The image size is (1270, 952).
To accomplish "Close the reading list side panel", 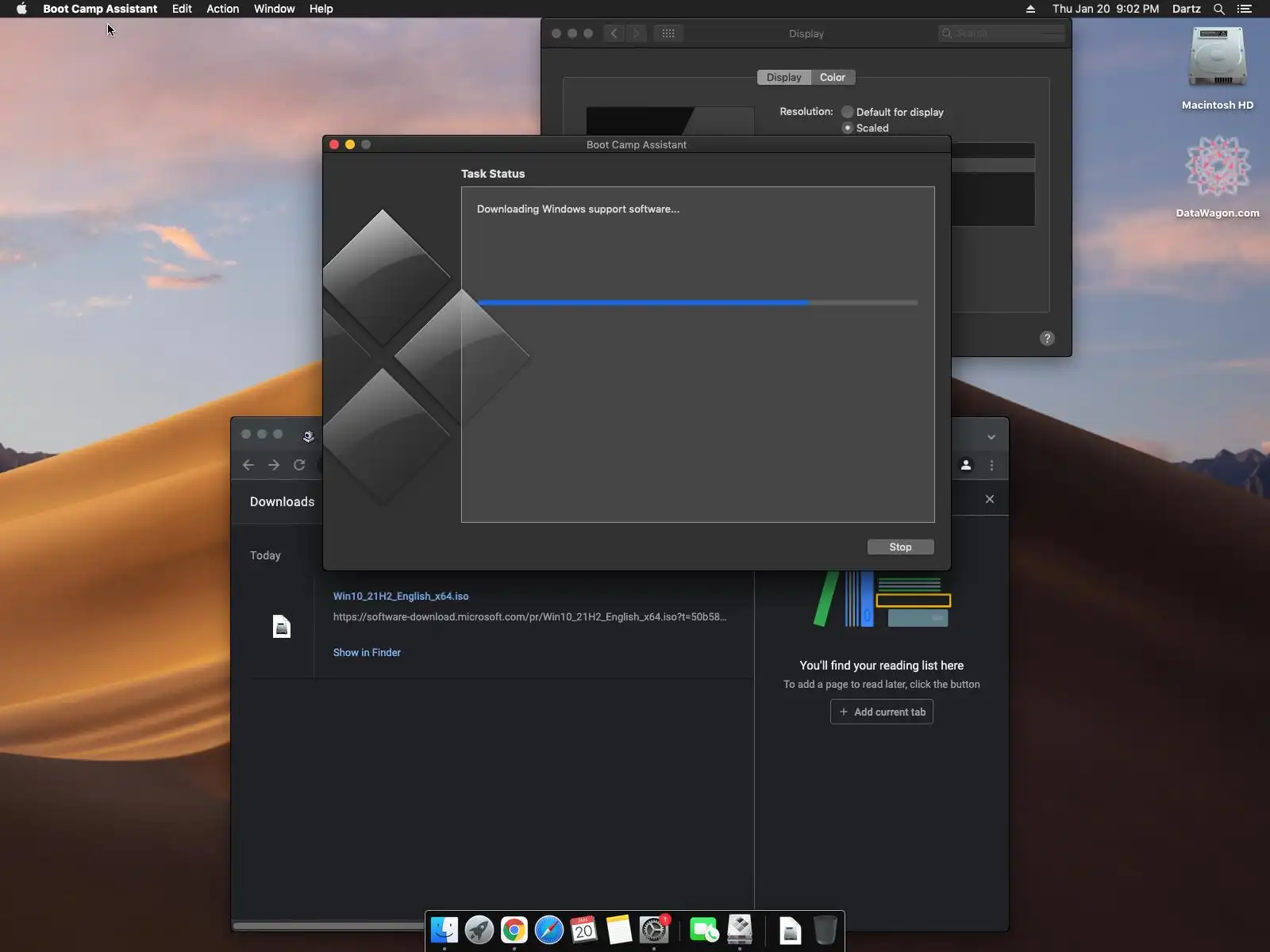I will click(990, 499).
